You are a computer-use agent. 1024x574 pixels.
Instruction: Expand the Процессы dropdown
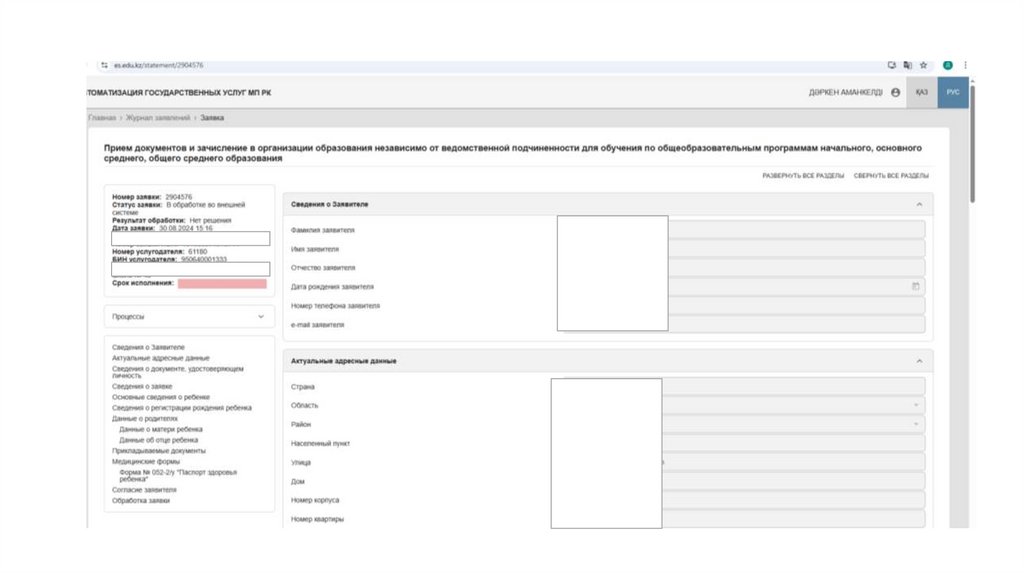pyautogui.click(x=189, y=317)
